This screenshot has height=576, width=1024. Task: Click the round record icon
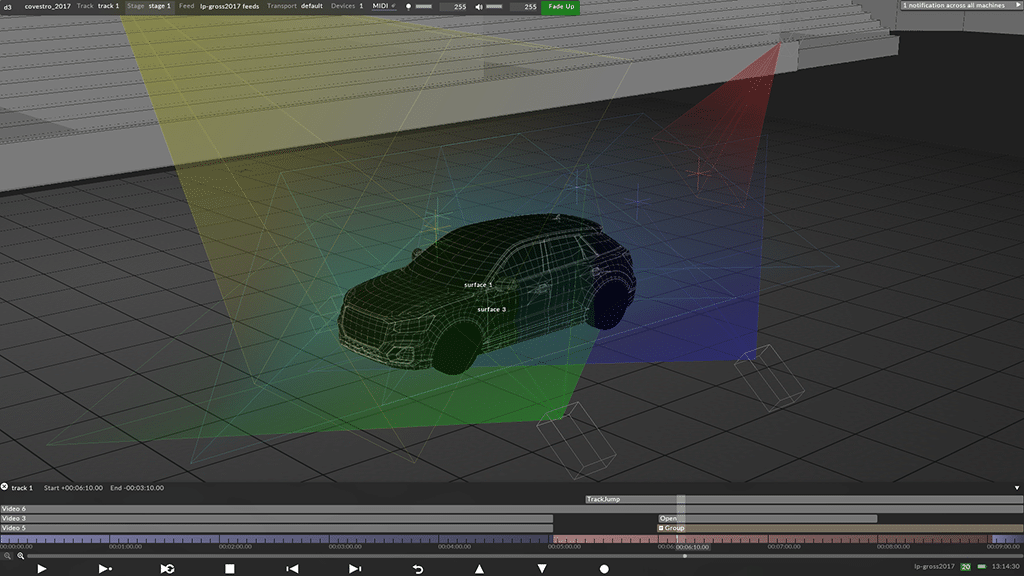click(604, 568)
